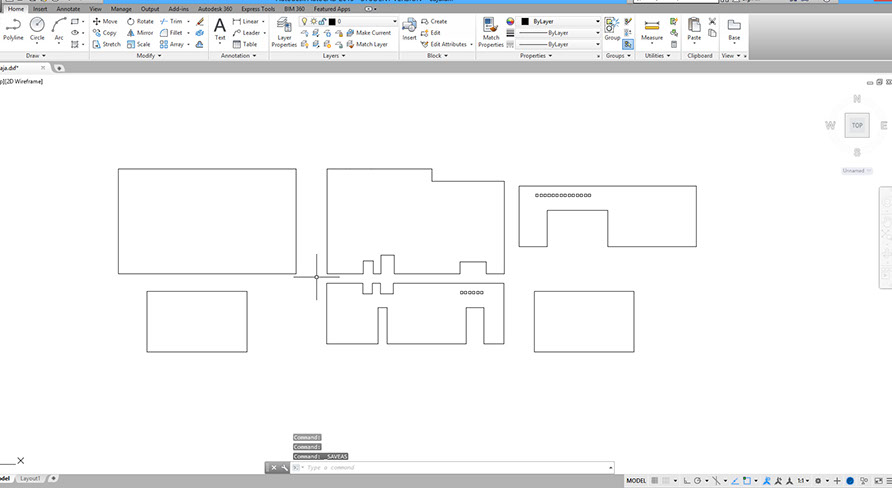Click TOP face of ViewCube
892x488 pixels.
857,125
